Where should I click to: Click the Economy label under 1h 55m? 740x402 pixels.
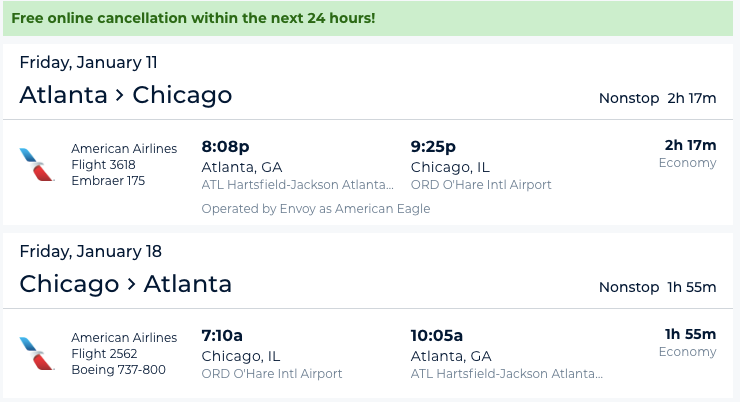(x=688, y=352)
